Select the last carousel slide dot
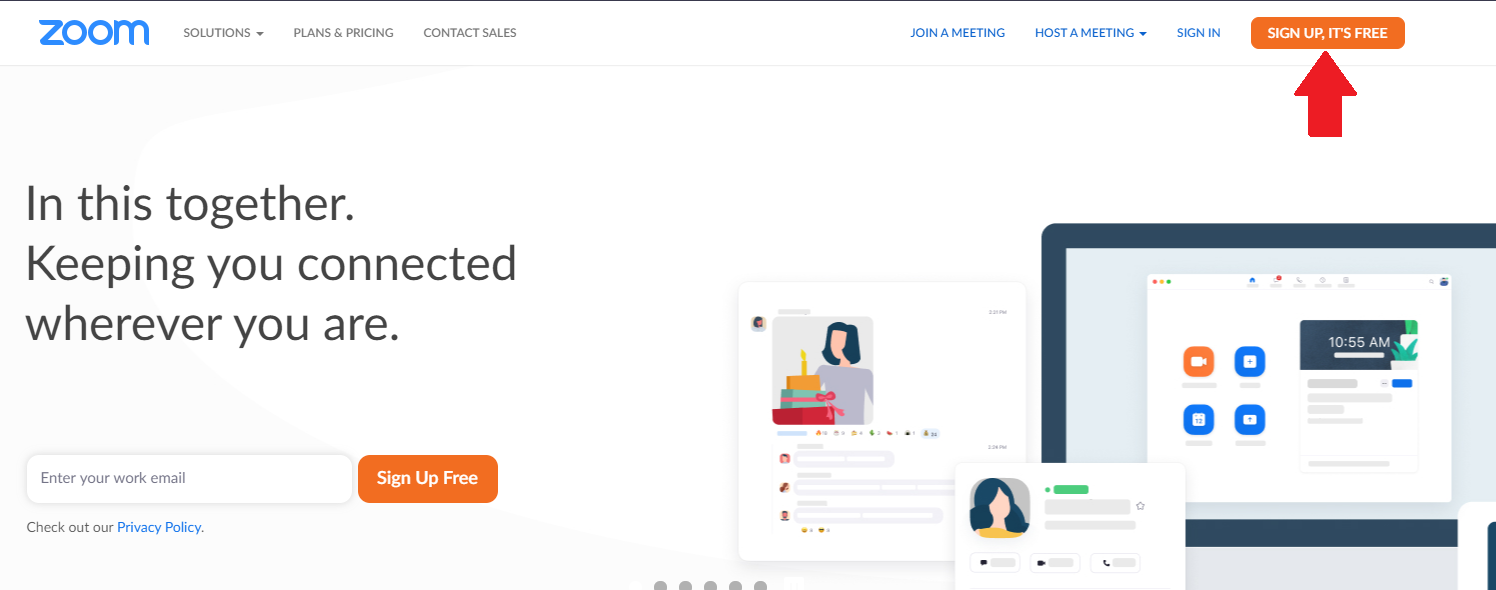 (x=760, y=585)
